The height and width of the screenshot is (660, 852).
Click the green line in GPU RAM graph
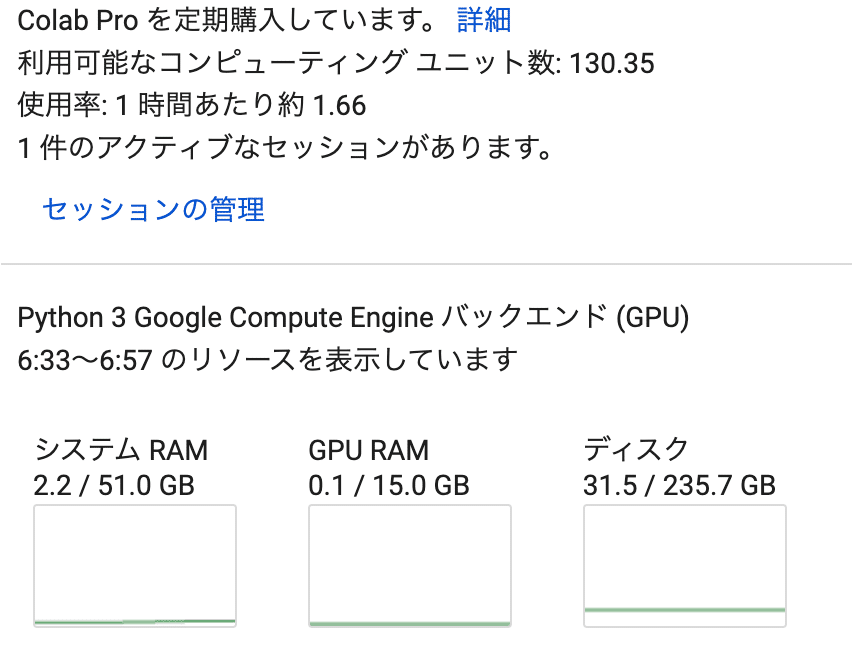[x=410, y=624]
